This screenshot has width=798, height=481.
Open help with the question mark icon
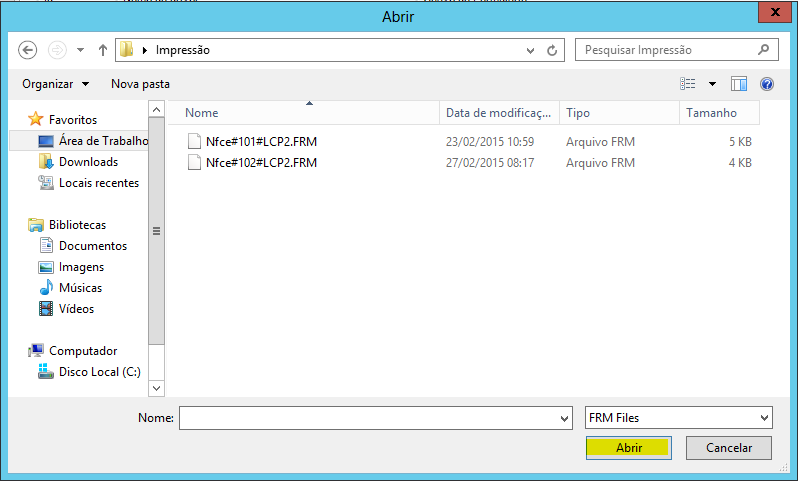[767, 83]
